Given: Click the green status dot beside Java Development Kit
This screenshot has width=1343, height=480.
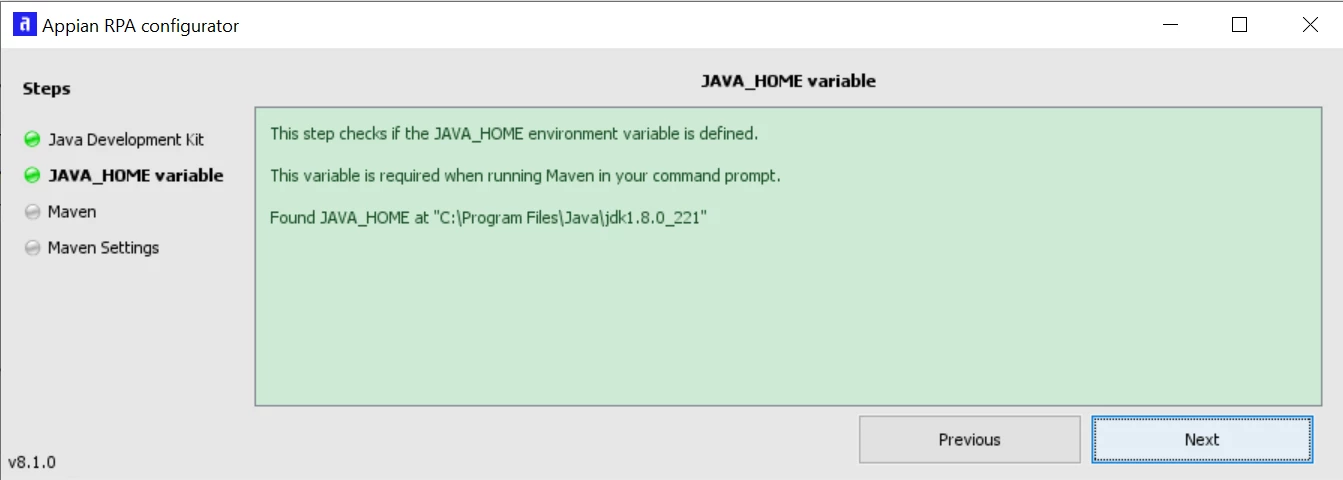Looking at the screenshot, I should (32, 140).
